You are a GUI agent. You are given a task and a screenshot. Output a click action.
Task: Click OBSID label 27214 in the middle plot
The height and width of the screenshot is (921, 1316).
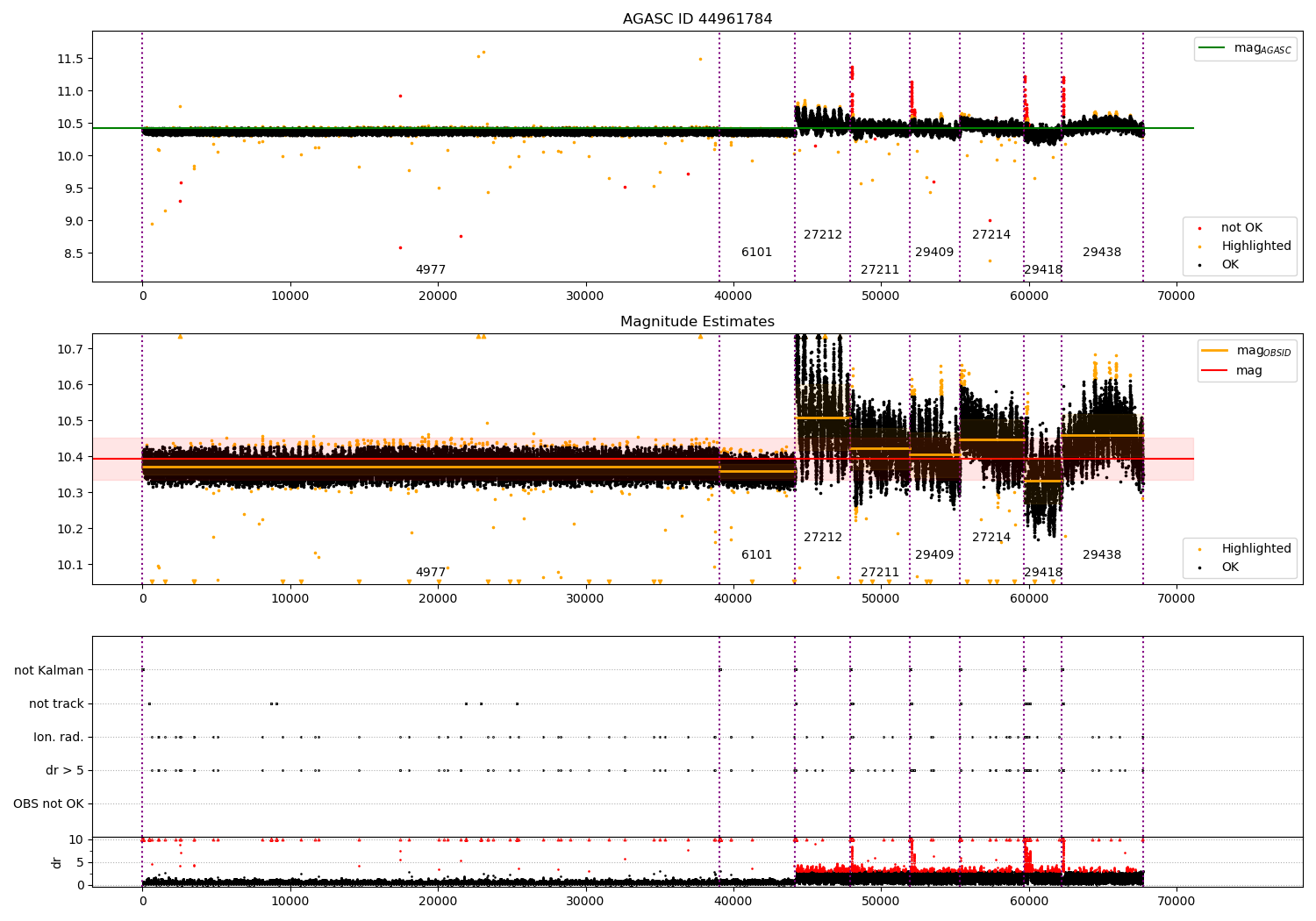[991, 538]
